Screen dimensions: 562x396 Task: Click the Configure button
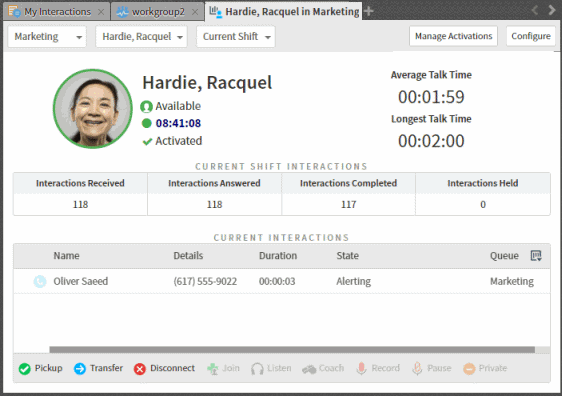(x=531, y=36)
